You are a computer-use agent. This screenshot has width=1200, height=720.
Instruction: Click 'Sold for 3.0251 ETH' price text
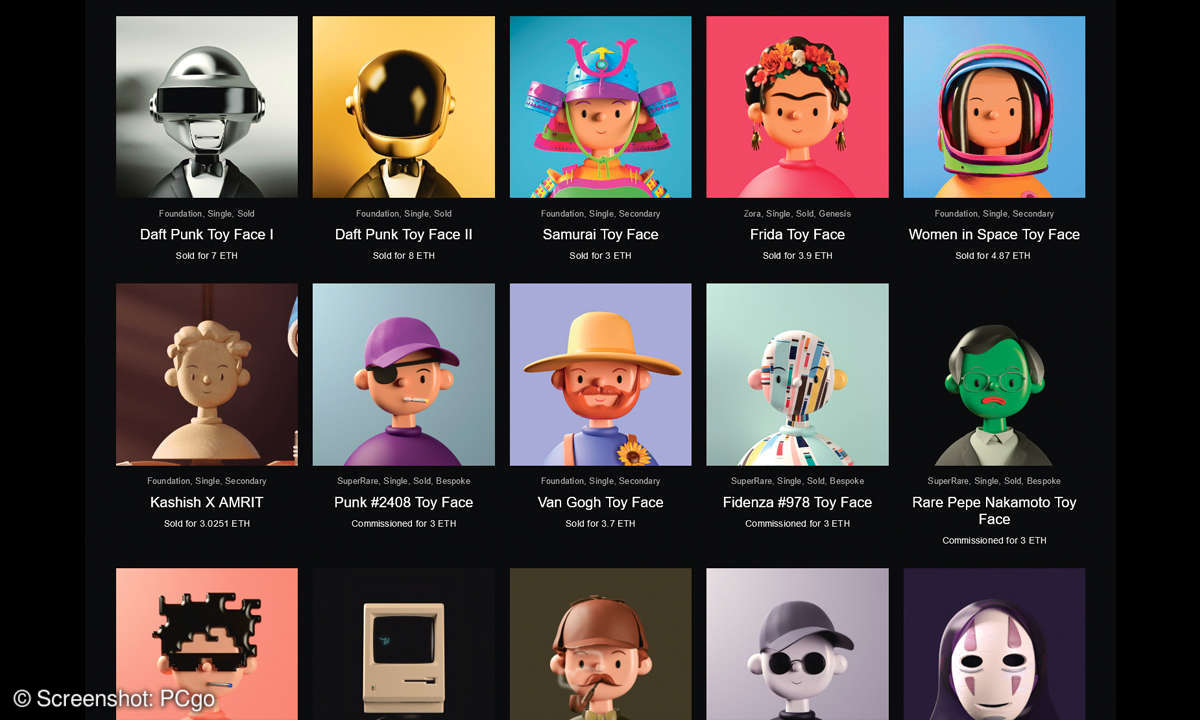206,524
